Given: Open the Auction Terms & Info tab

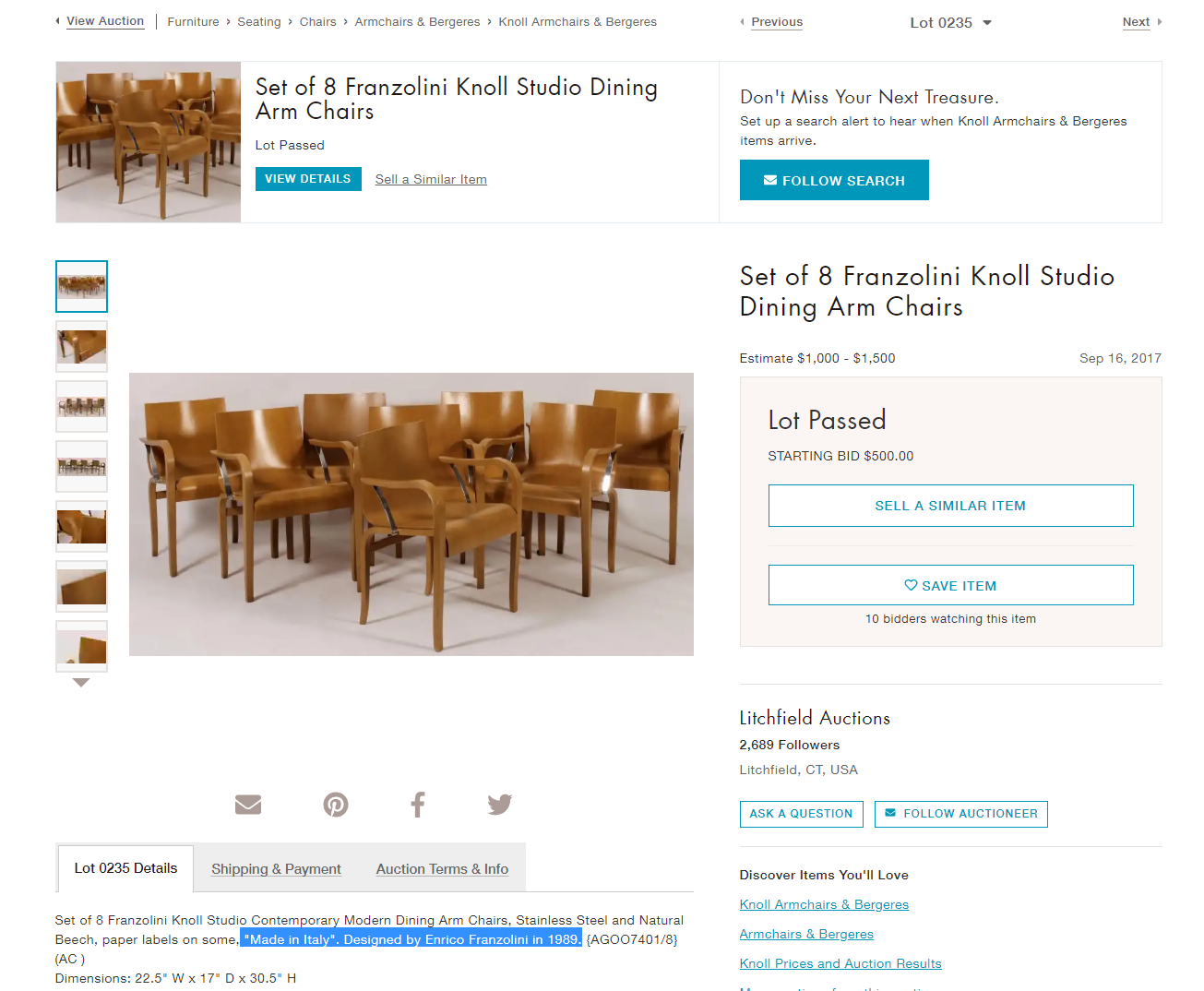Looking at the screenshot, I should point(442,869).
